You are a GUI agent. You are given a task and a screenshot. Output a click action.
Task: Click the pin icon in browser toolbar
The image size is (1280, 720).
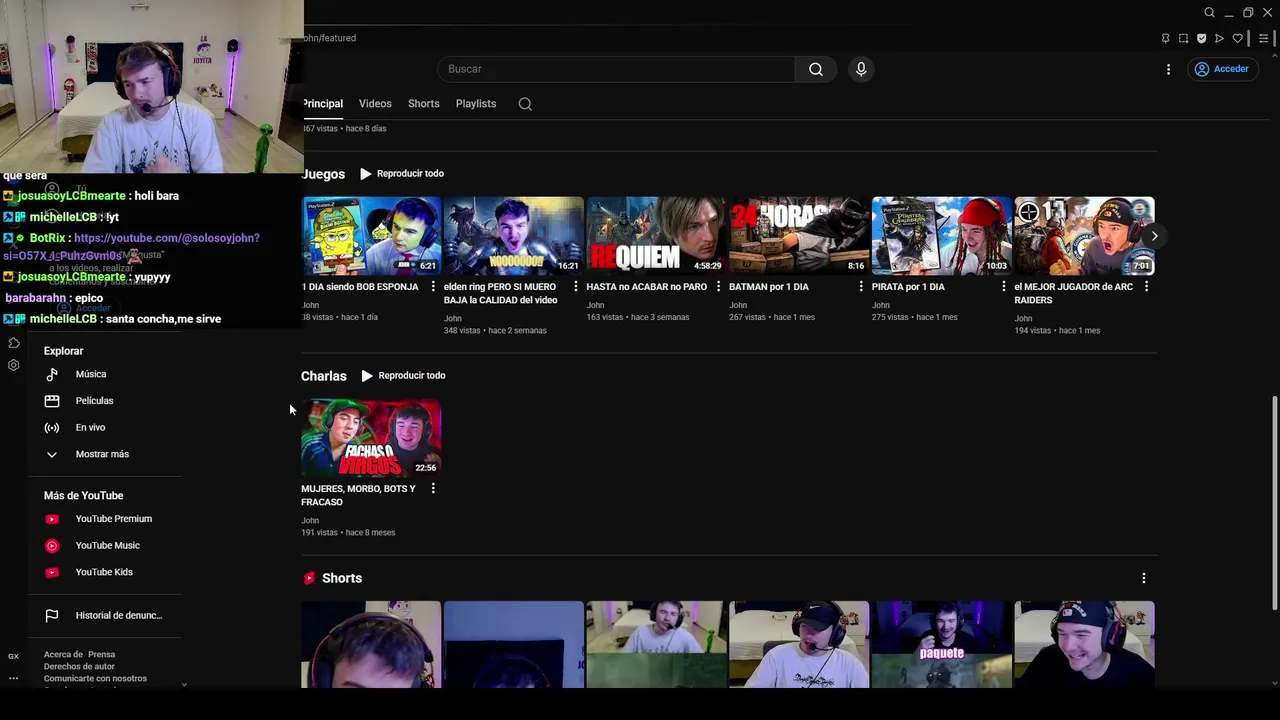(1165, 39)
